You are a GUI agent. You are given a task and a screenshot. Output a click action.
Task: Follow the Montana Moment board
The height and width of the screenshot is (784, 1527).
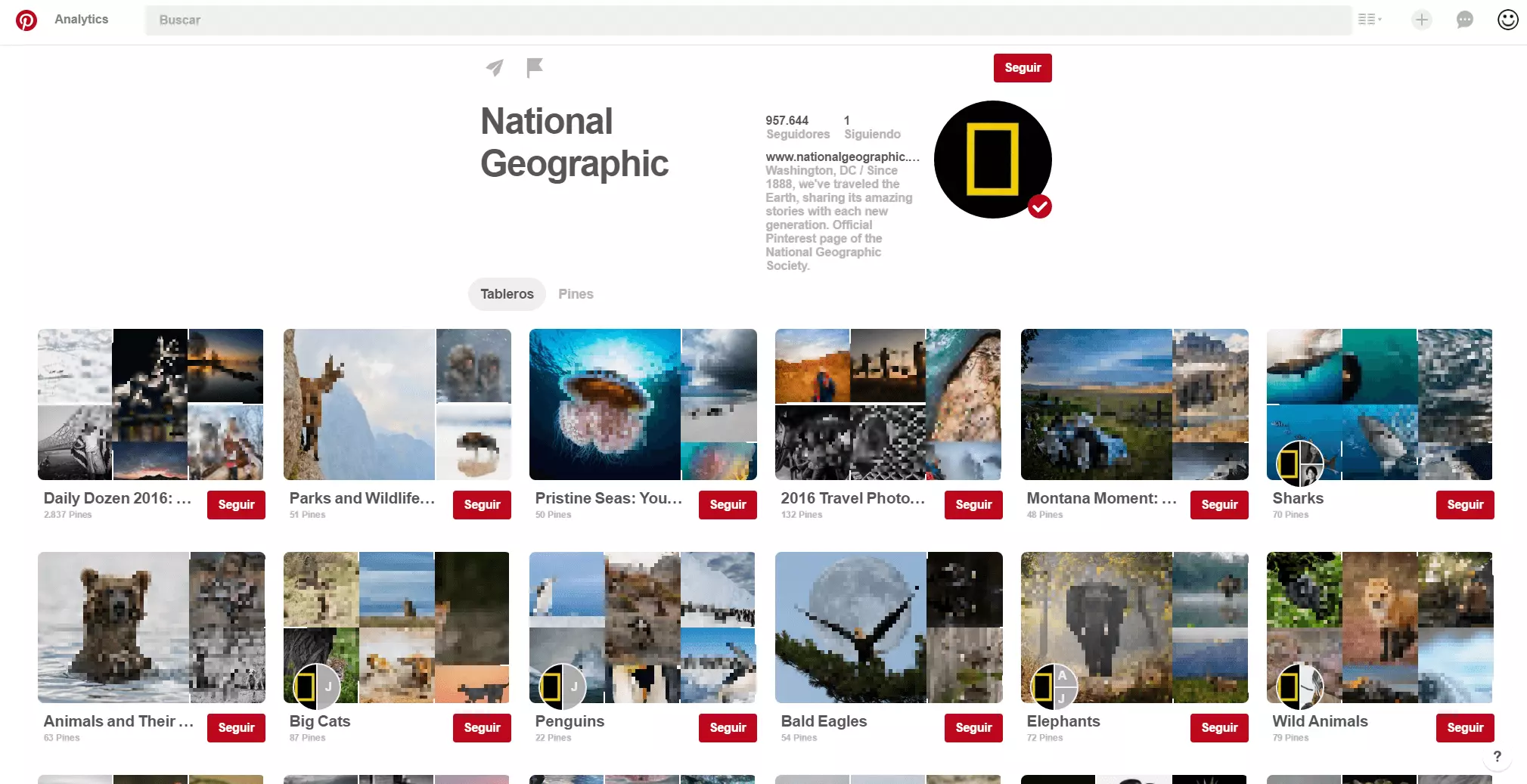1219,505
